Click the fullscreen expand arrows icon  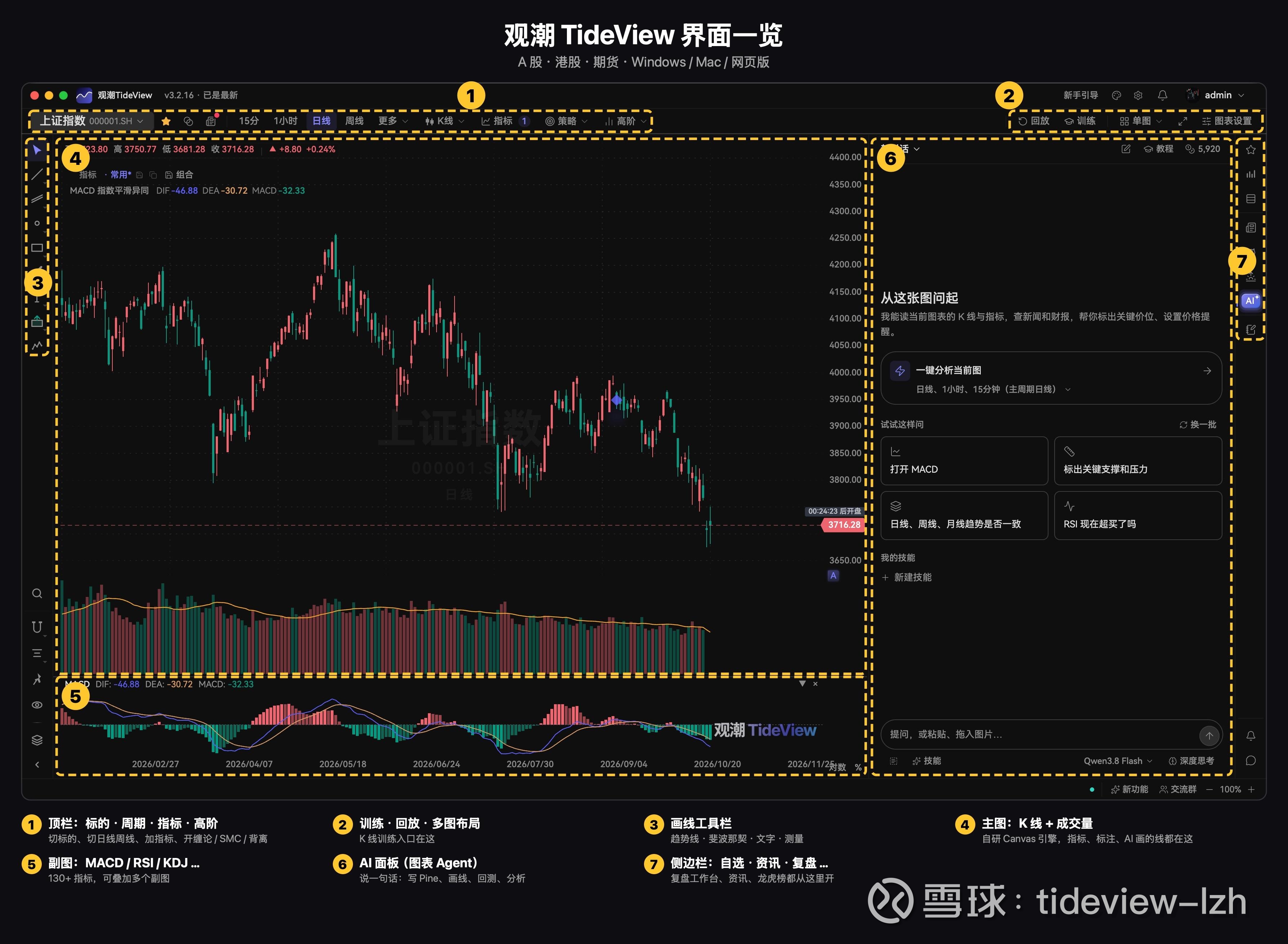tap(1182, 121)
